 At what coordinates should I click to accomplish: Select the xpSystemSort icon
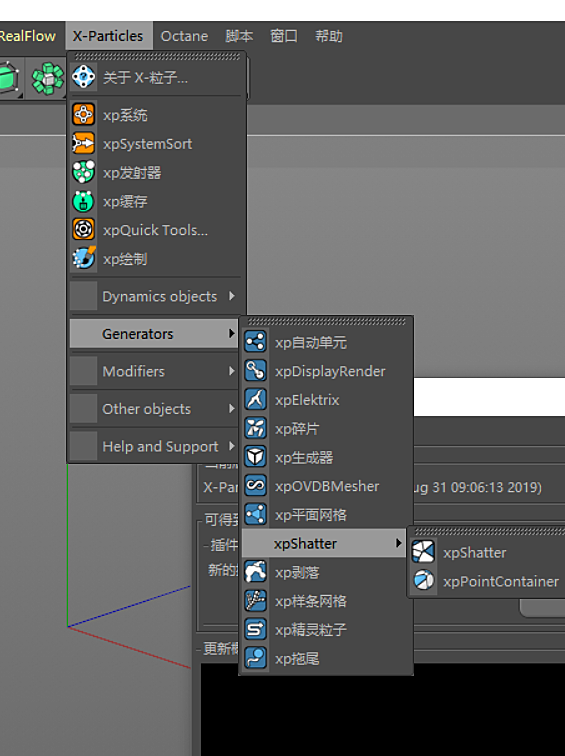click(83, 143)
